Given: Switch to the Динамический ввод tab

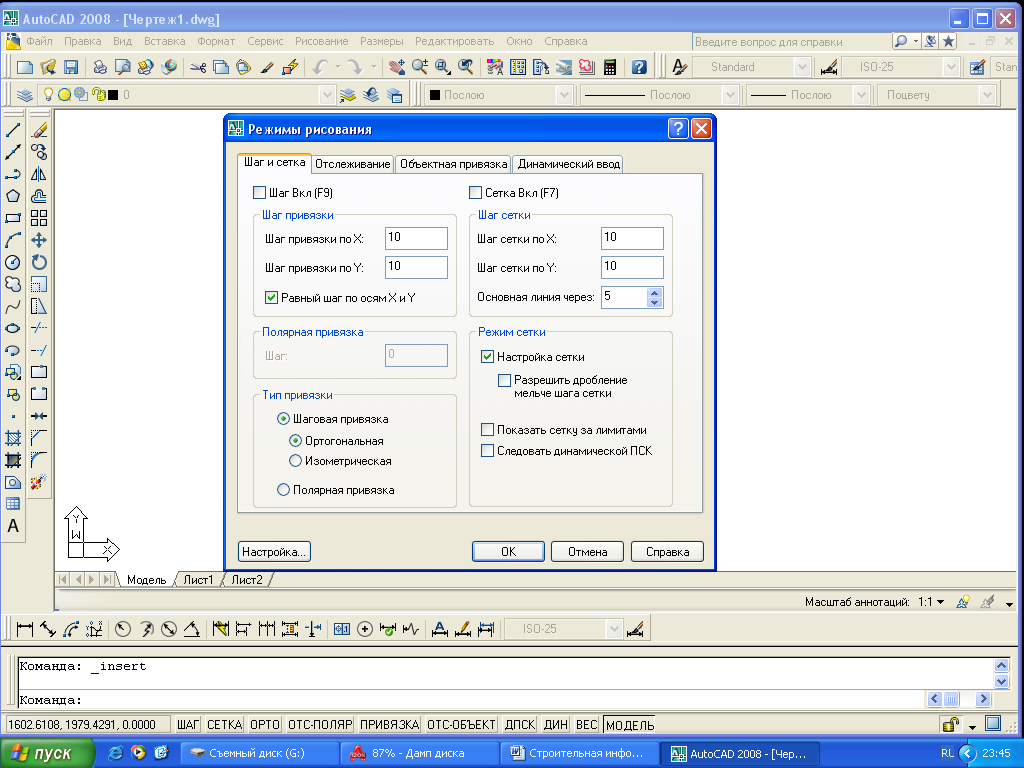Looking at the screenshot, I should tap(568, 164).
